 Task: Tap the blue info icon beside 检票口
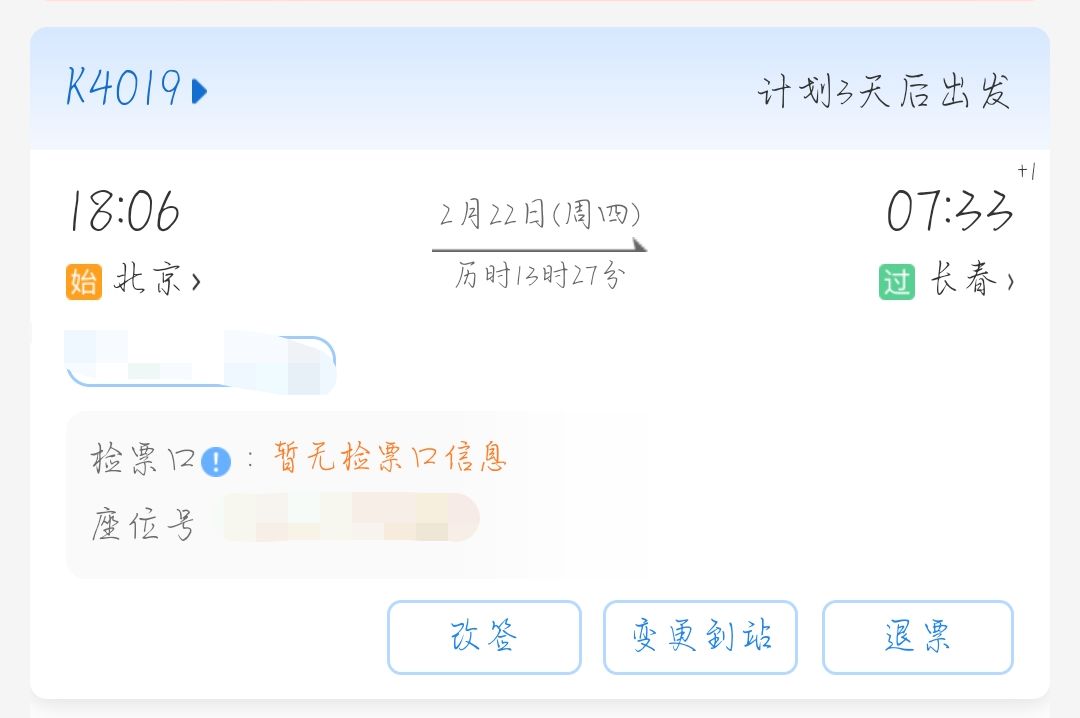tap(216, 461)
